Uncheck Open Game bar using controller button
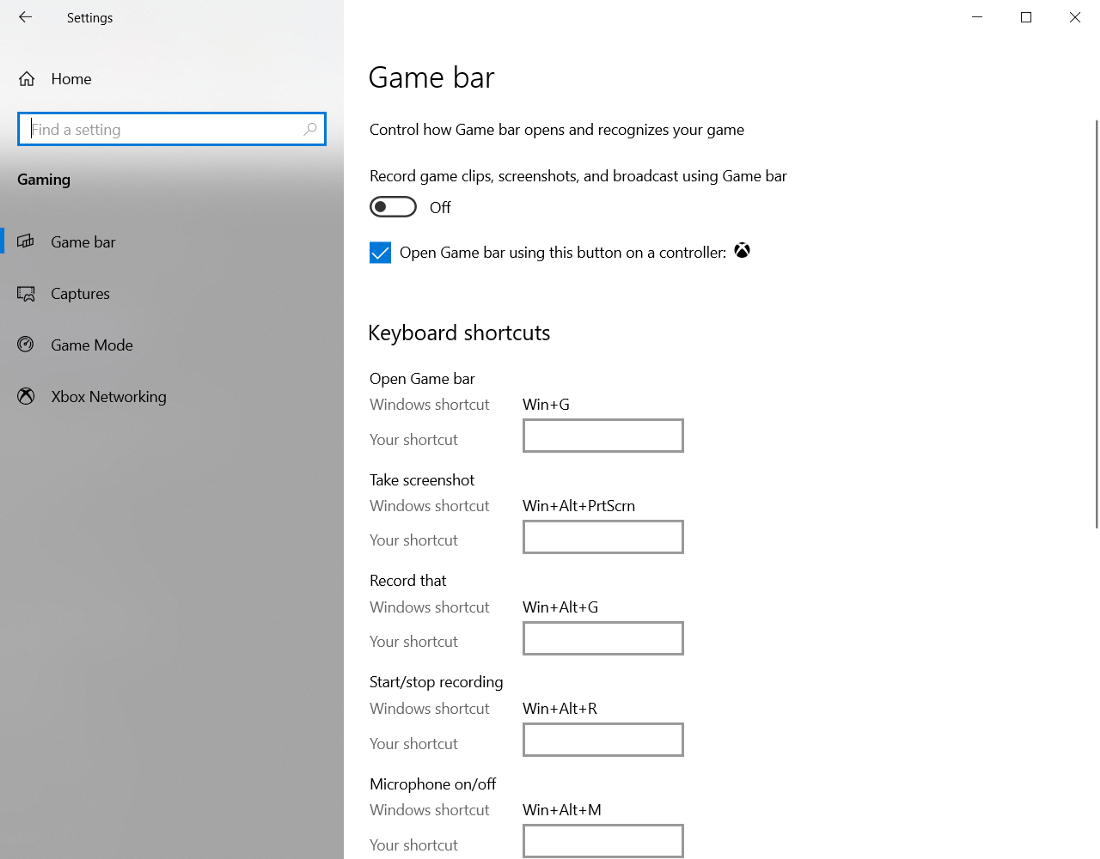The height and width of the screenshot is (859, 1100). 380,253
